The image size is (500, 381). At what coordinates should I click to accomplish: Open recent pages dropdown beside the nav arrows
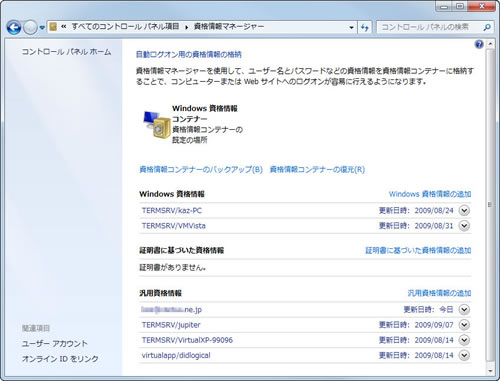42,28
